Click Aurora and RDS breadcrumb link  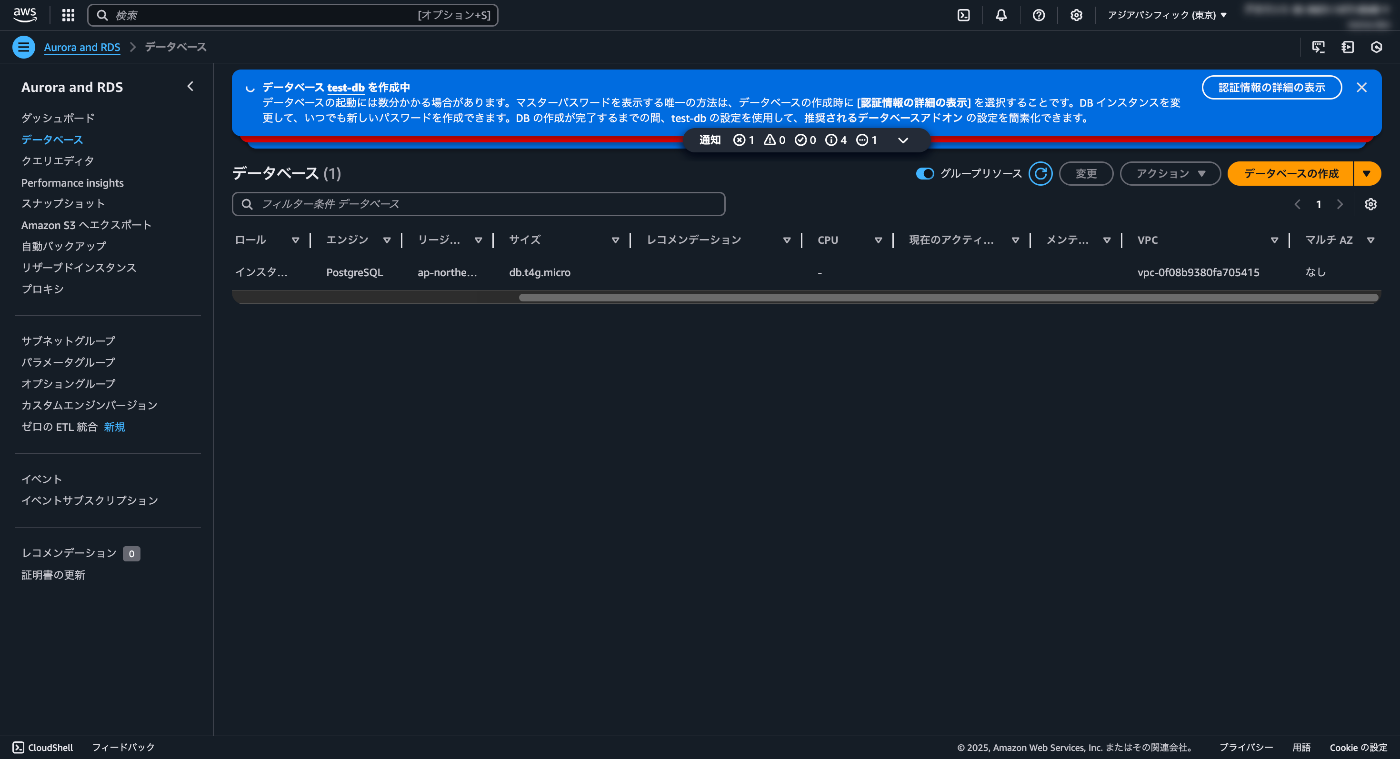[x=82, y=47]
